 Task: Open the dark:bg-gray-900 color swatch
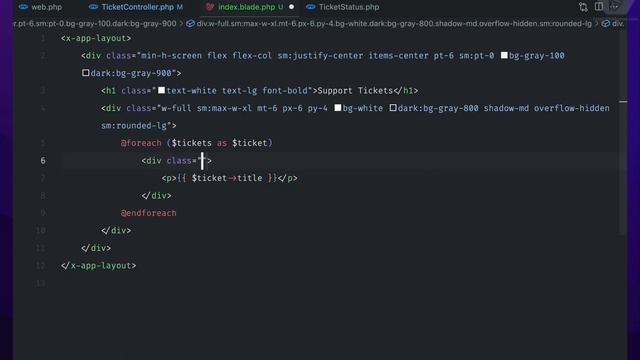85,73
